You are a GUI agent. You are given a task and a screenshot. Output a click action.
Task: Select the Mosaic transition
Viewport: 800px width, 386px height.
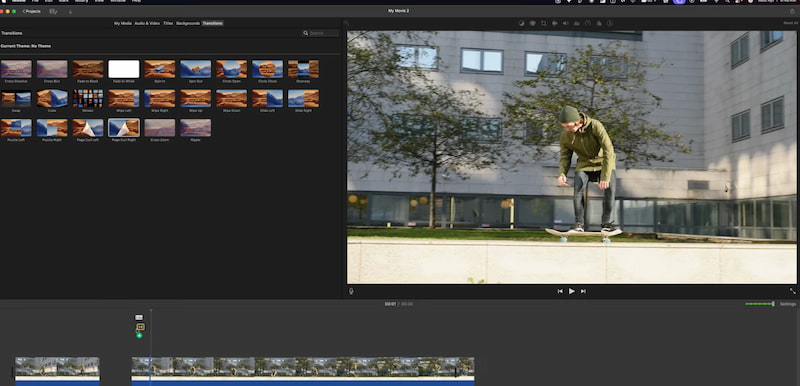tap(88, 98)
